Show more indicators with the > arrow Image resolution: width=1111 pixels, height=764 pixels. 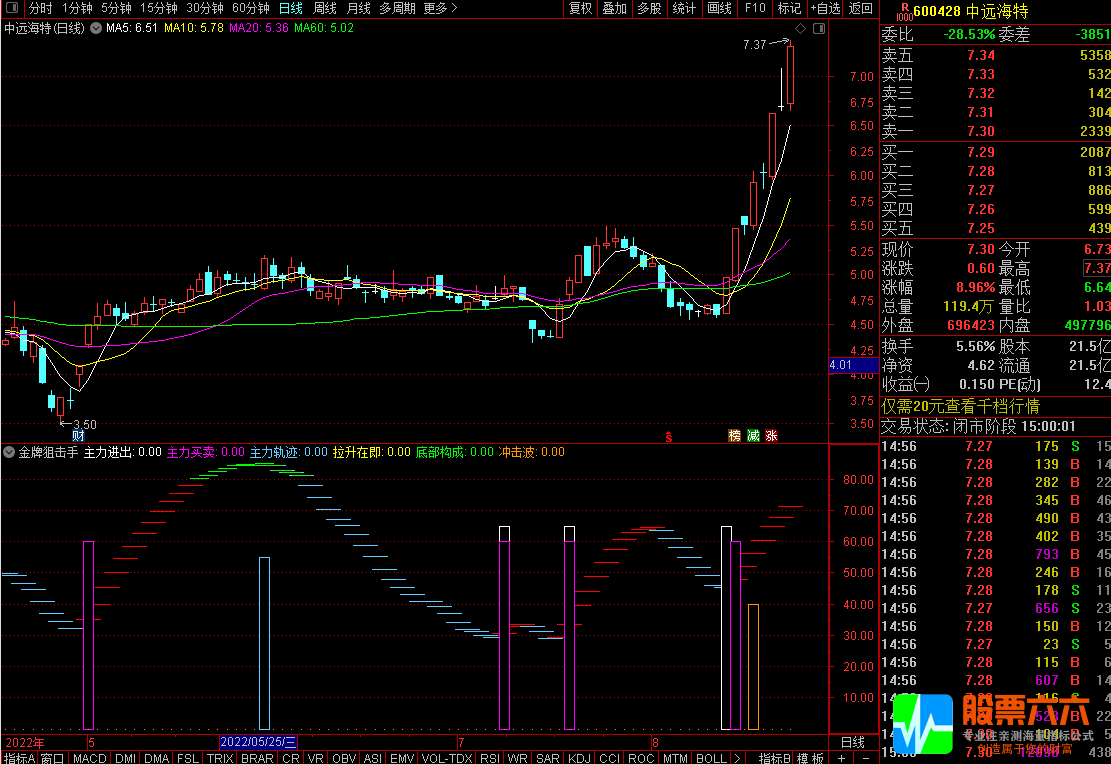pyautogui.click(x=737, y=758)
